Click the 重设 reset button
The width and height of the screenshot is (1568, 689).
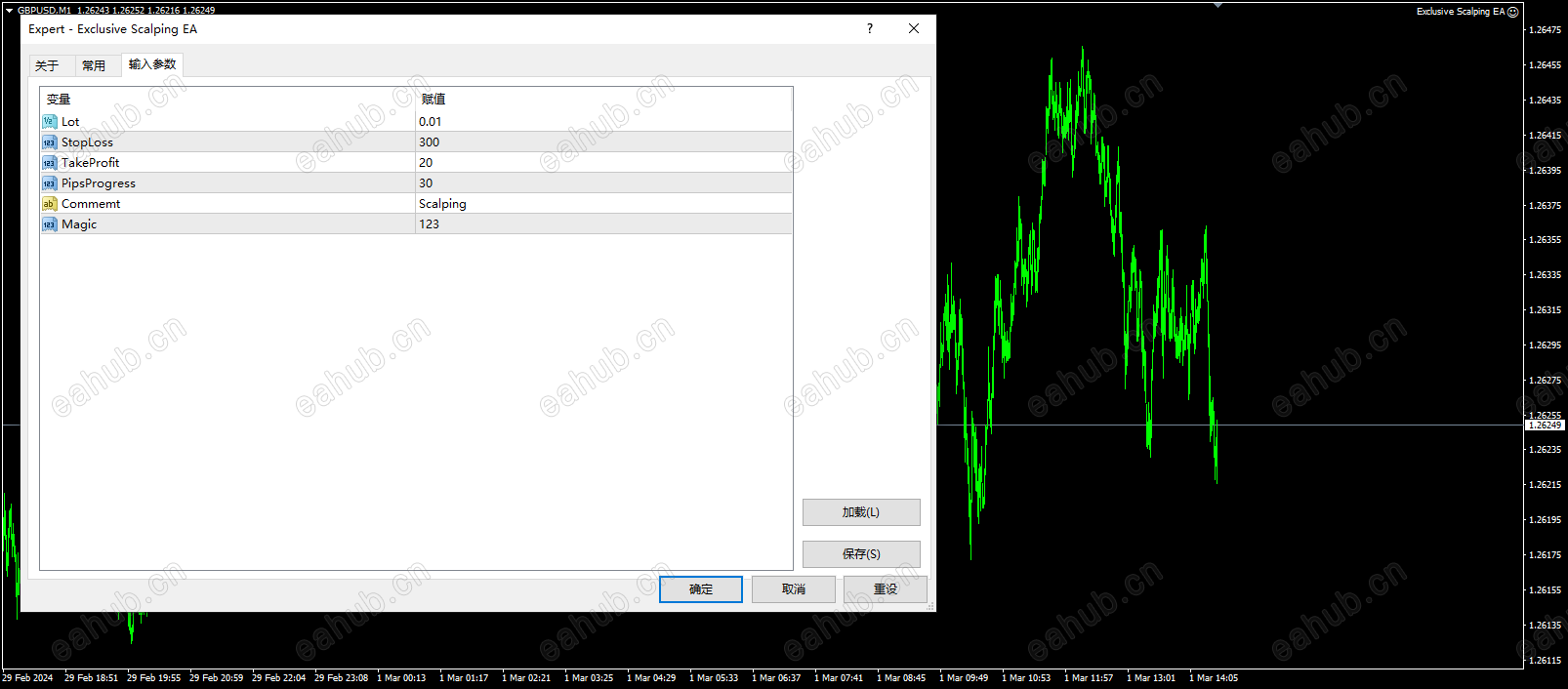point(886,589)
